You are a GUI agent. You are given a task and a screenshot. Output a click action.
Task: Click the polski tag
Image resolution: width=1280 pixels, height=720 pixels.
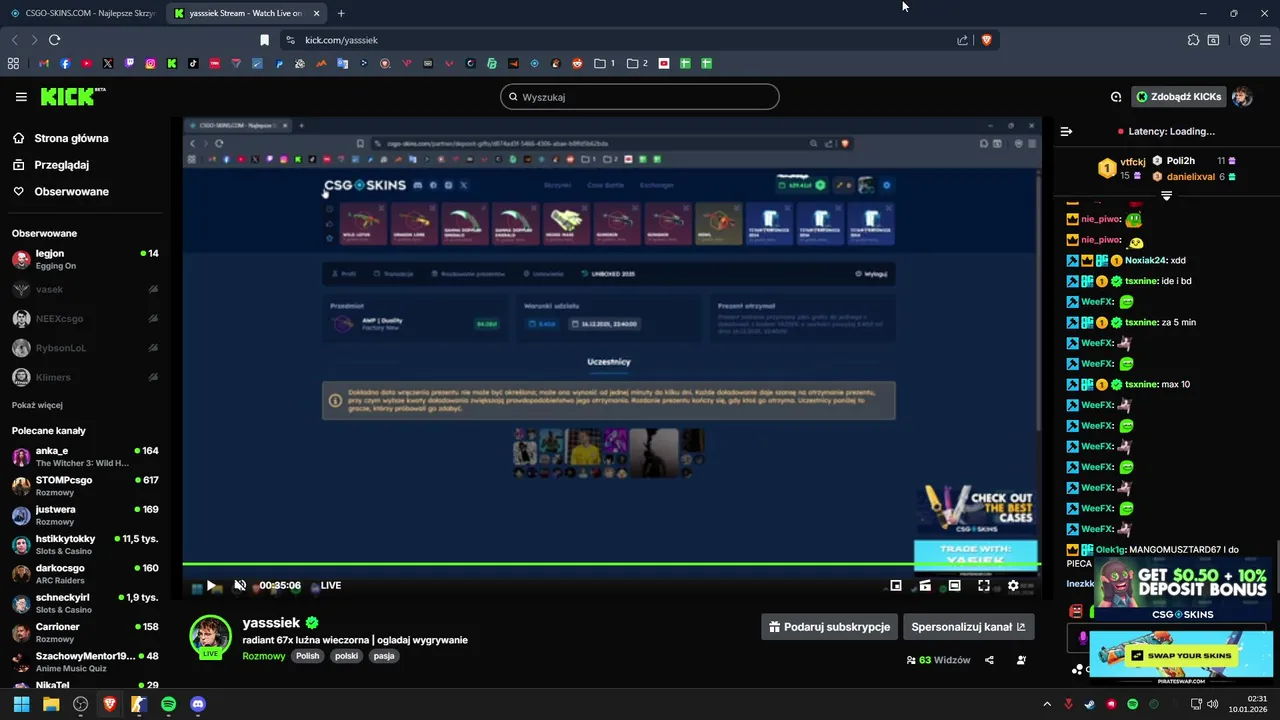pyautogui.click(x=346, y=656)
